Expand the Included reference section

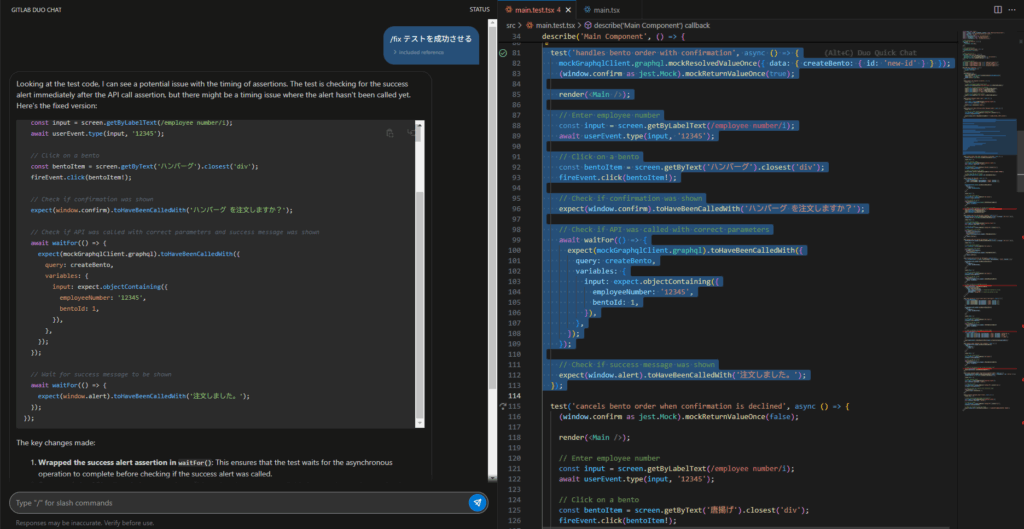pyautogui.click(x=419, y=52)
